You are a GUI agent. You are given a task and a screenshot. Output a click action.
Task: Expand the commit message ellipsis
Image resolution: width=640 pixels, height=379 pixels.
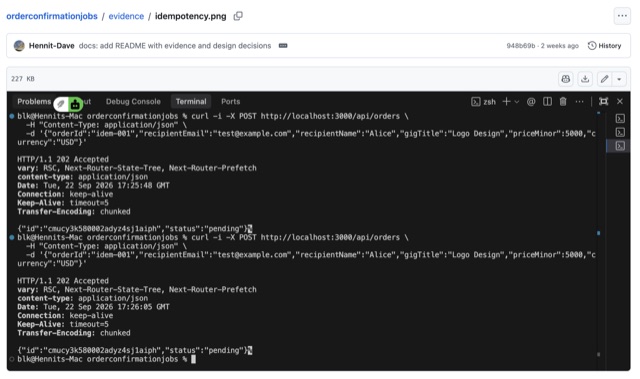click(x=283, y=46)
